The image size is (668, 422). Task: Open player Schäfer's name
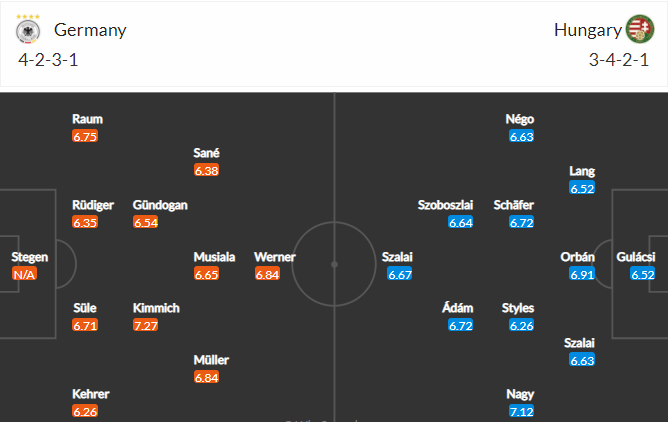pos(514,205)
